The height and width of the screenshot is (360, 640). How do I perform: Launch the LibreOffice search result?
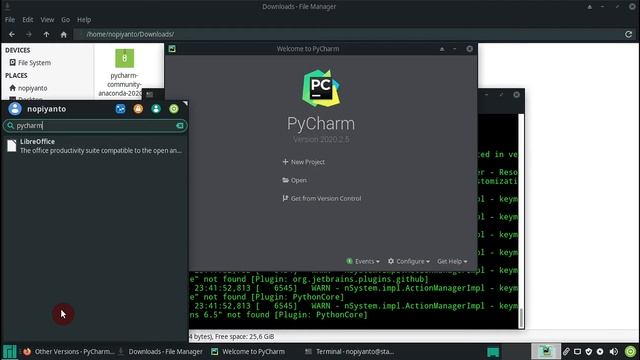point(95,146)
